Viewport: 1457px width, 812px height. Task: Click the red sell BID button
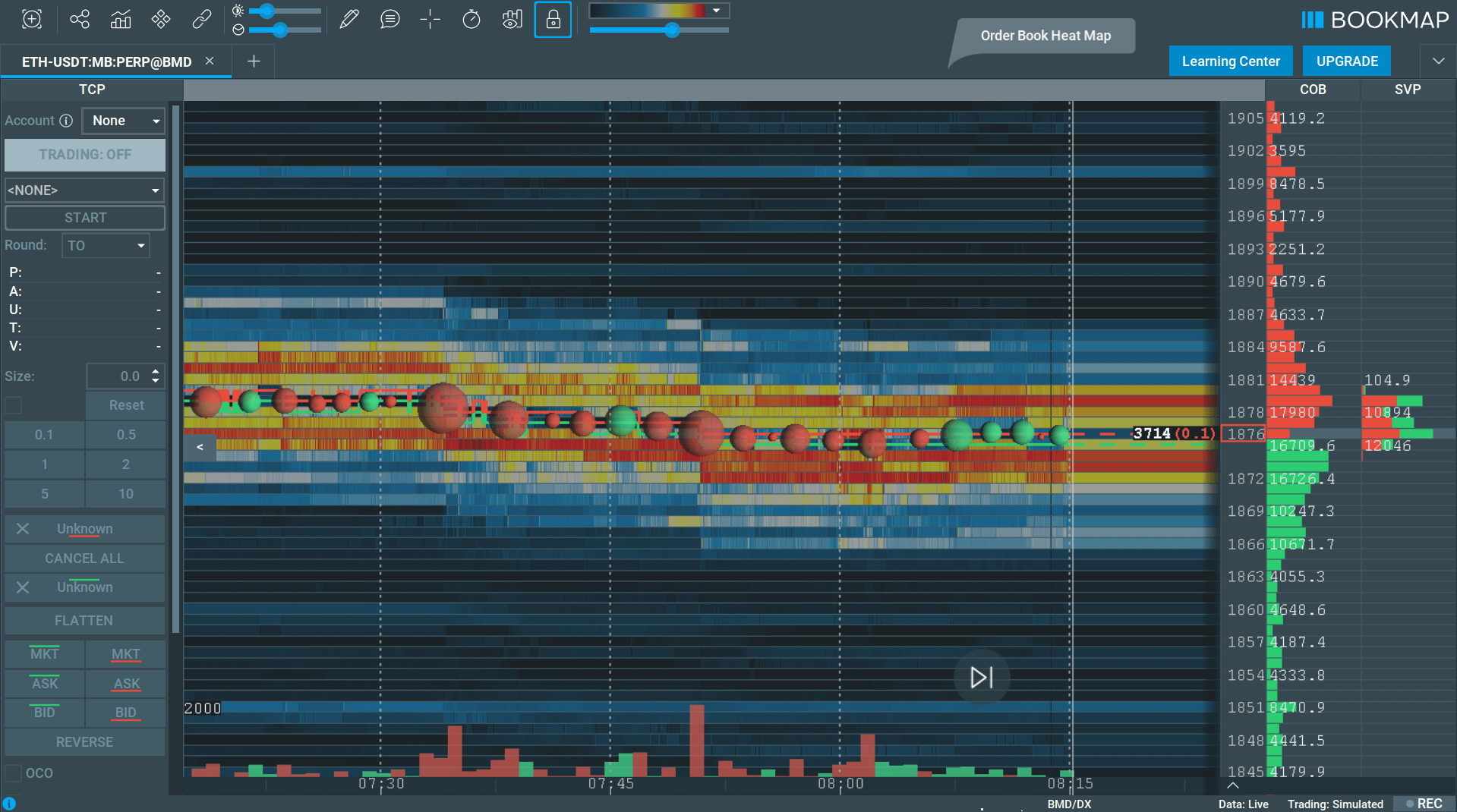[125, 713]
